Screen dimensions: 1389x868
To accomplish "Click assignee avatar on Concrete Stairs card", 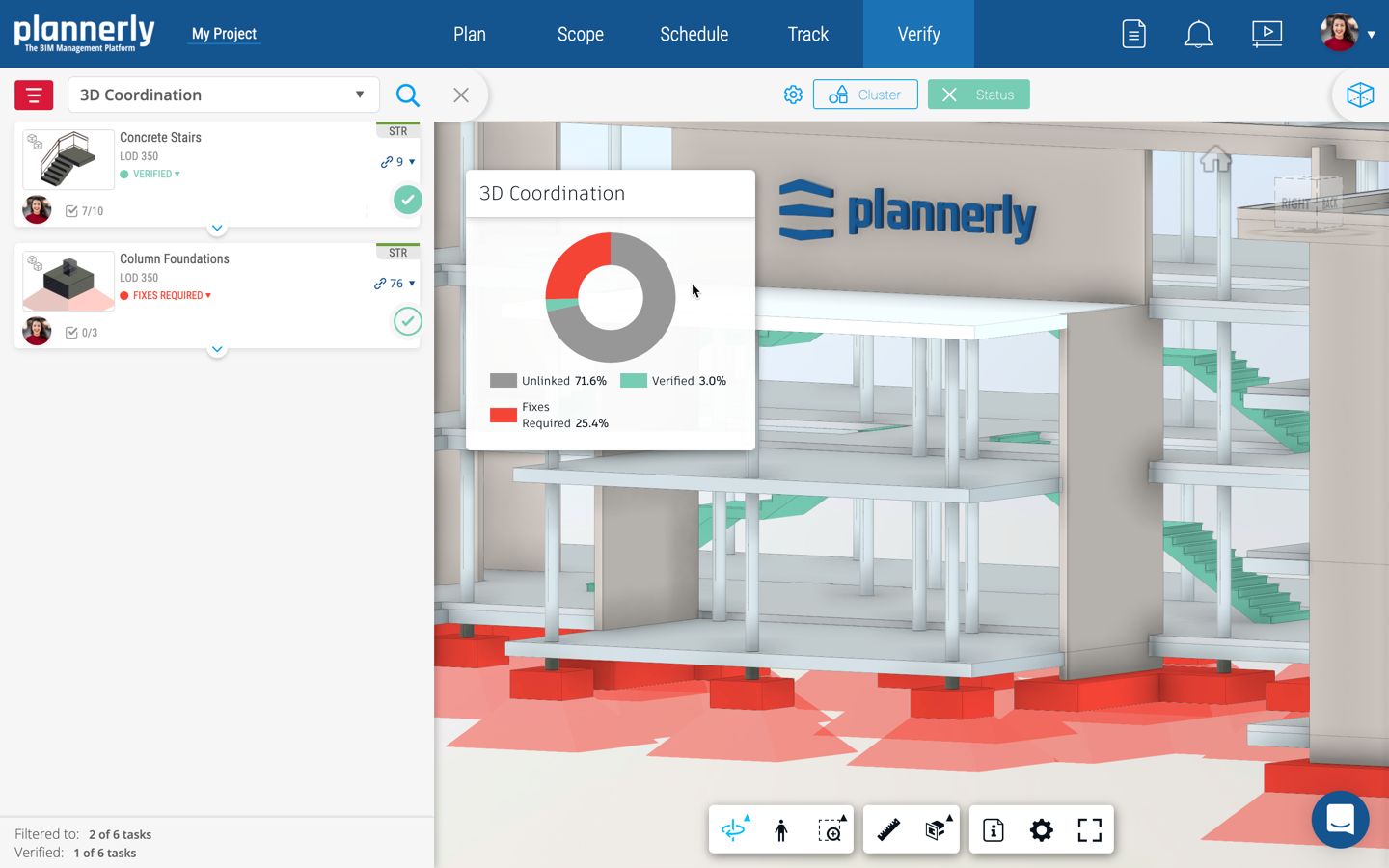I will 37,209.
